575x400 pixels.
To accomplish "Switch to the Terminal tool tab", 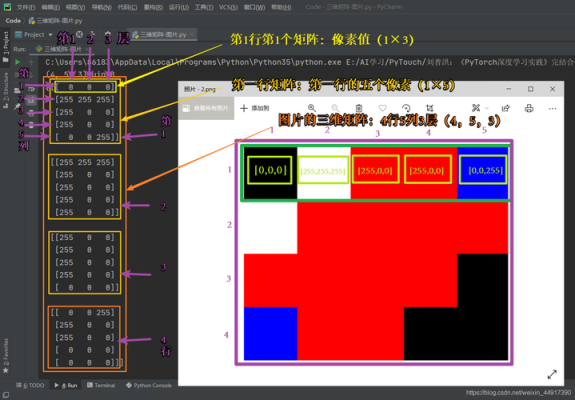I will [101, 385].
